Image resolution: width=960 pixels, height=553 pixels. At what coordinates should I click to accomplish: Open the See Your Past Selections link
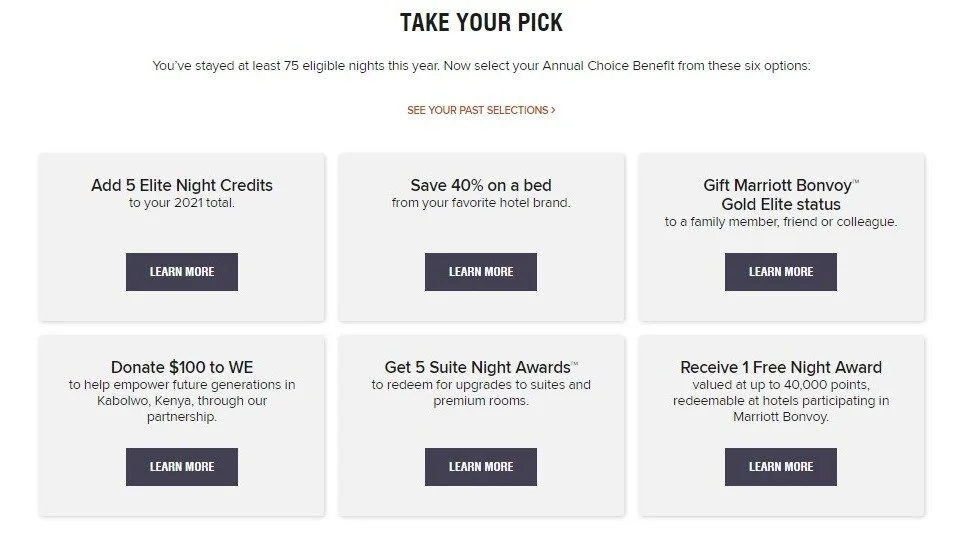click(x=480, y=110)
